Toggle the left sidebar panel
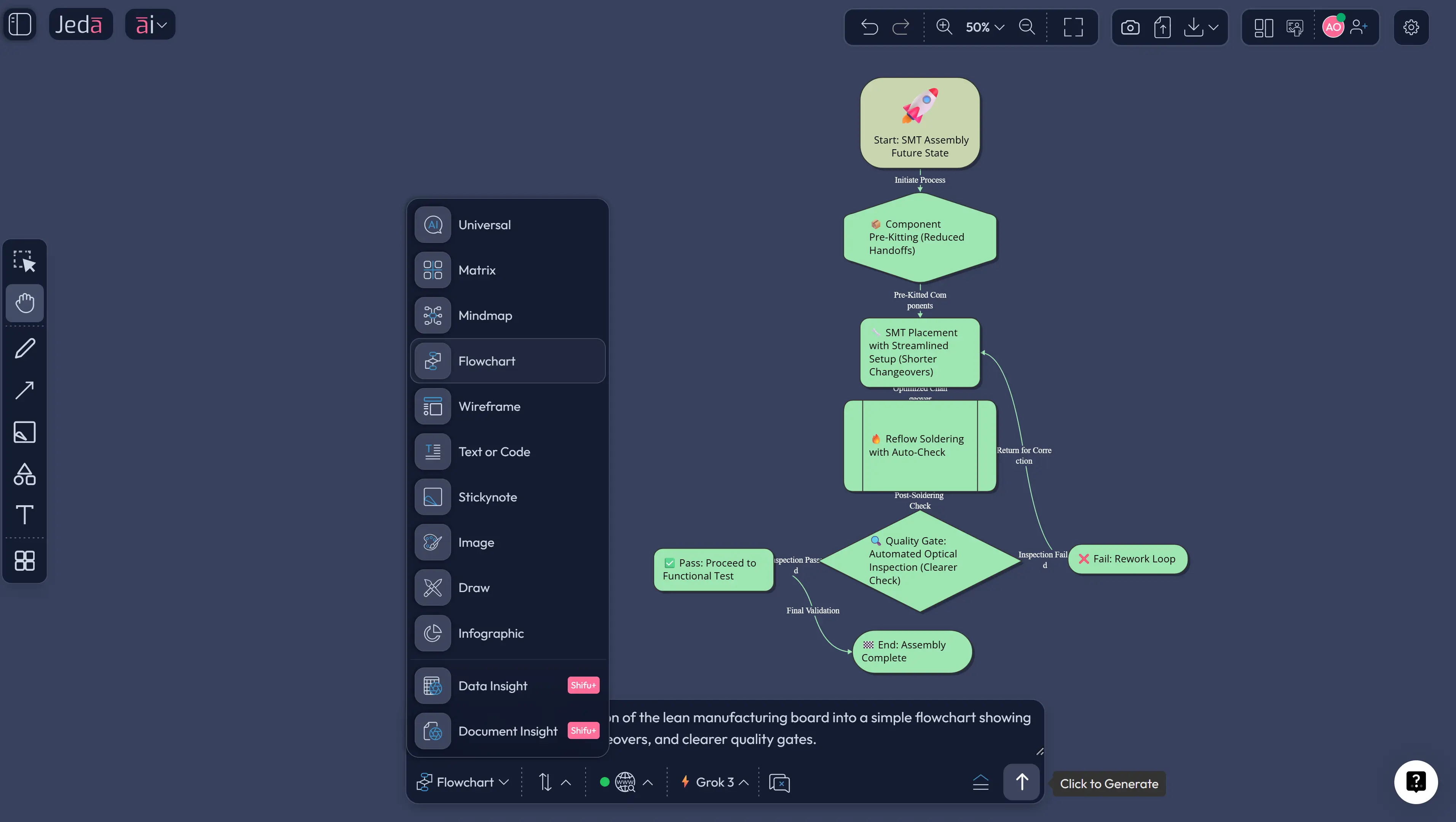The width and height of the screenshot is (1456, 822). pyautogui.click(x=20, y=24)
